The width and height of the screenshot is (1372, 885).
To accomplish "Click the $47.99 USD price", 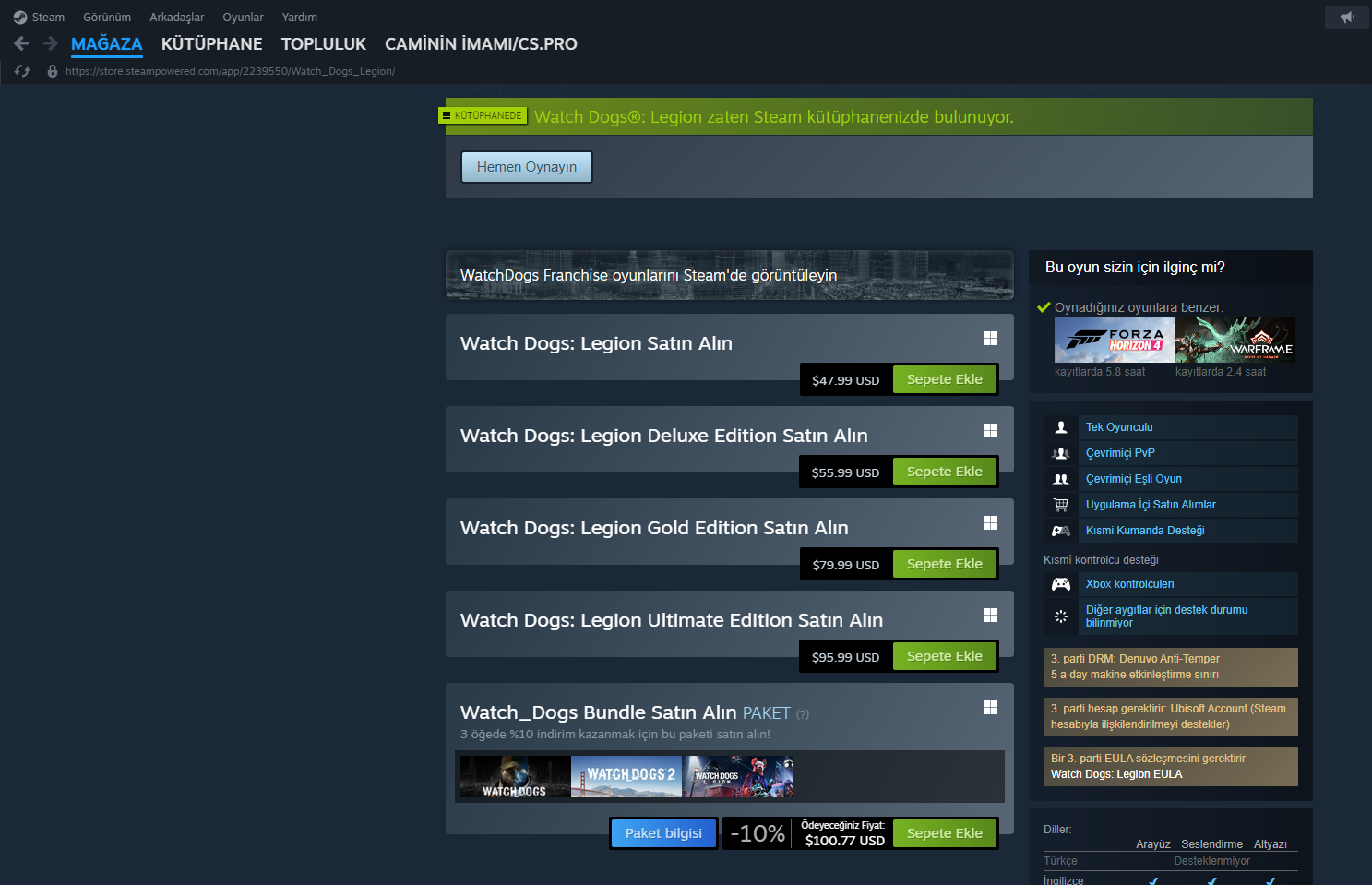I will coord(846,380).
